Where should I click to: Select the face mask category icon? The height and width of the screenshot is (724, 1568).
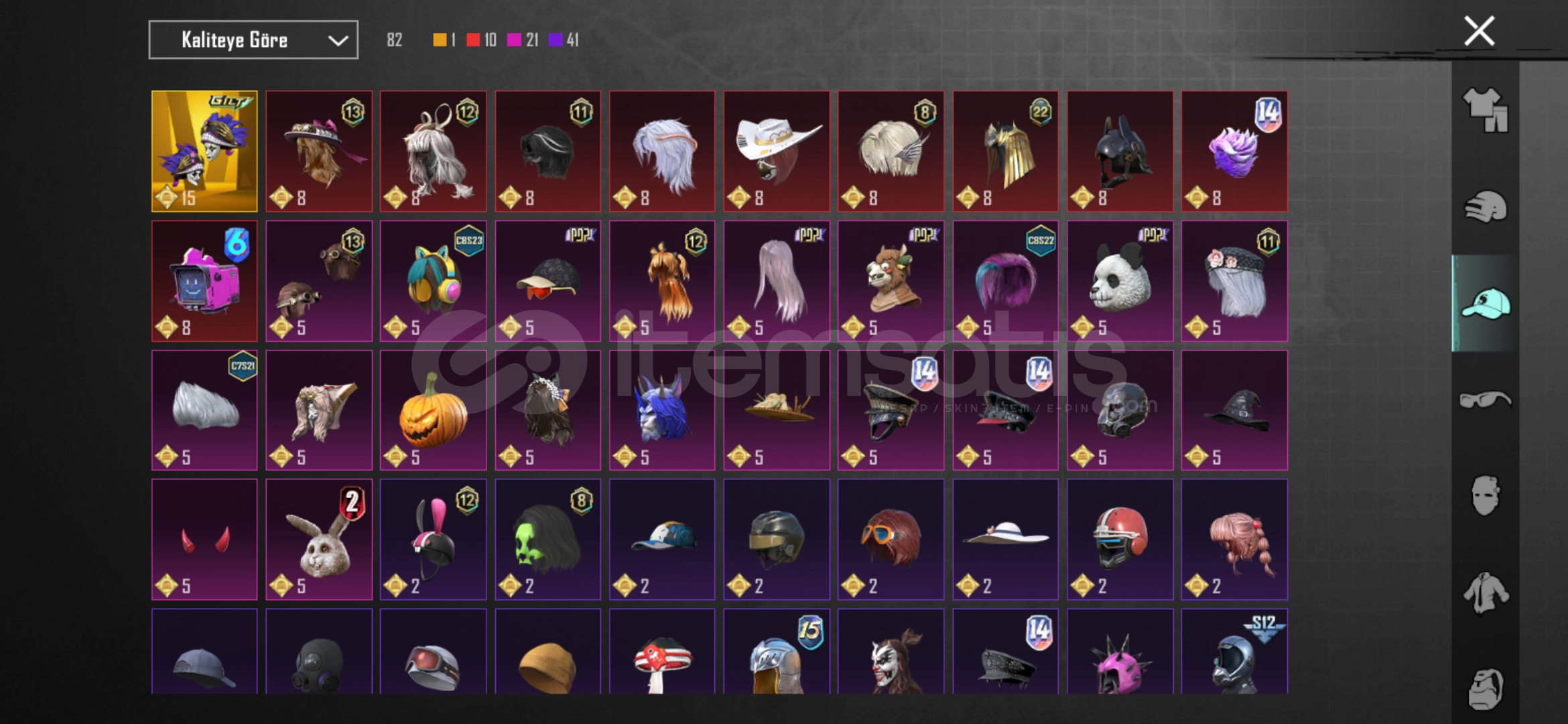(x=1485, y=495)
